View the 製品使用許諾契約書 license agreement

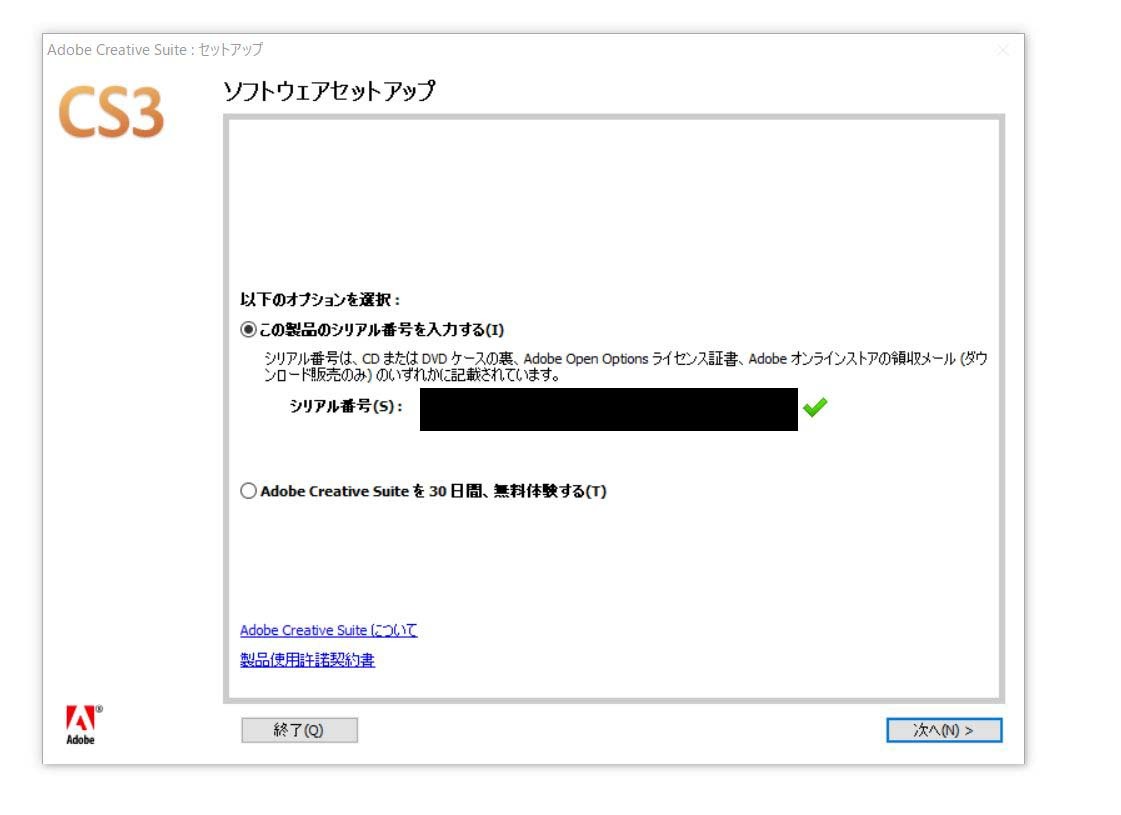[307, 660]
